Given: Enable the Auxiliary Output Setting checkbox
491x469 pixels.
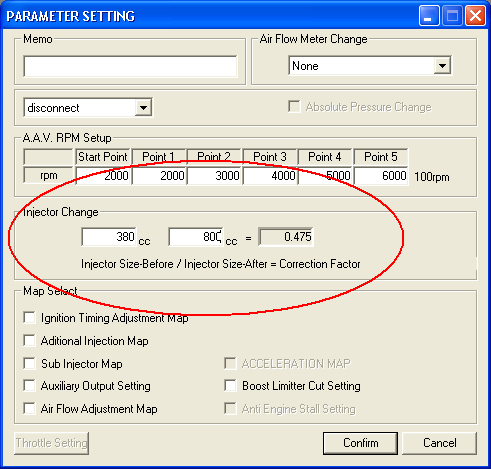Looking at the screenshot, I should pos(30,385).
